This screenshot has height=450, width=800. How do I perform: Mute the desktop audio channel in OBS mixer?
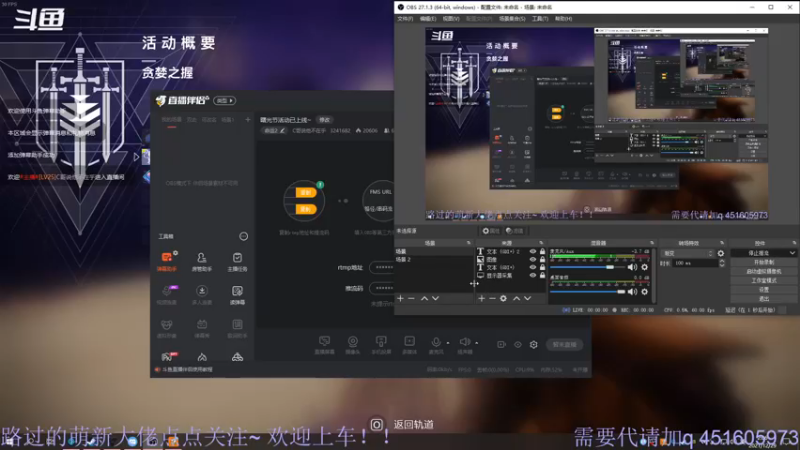pyautogui.click(x=633, y=291)
